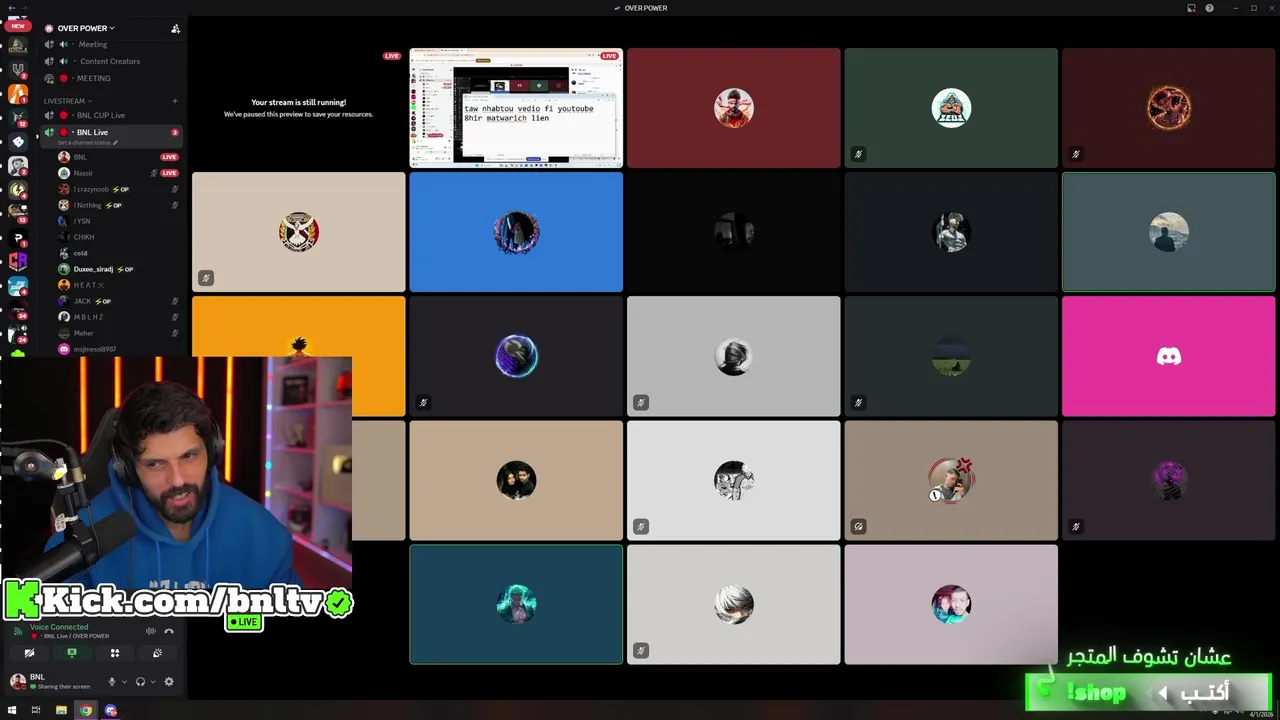The image size is (1280, 720).
Task: Toggle camera on in voice panel
Action: point(30,653)
